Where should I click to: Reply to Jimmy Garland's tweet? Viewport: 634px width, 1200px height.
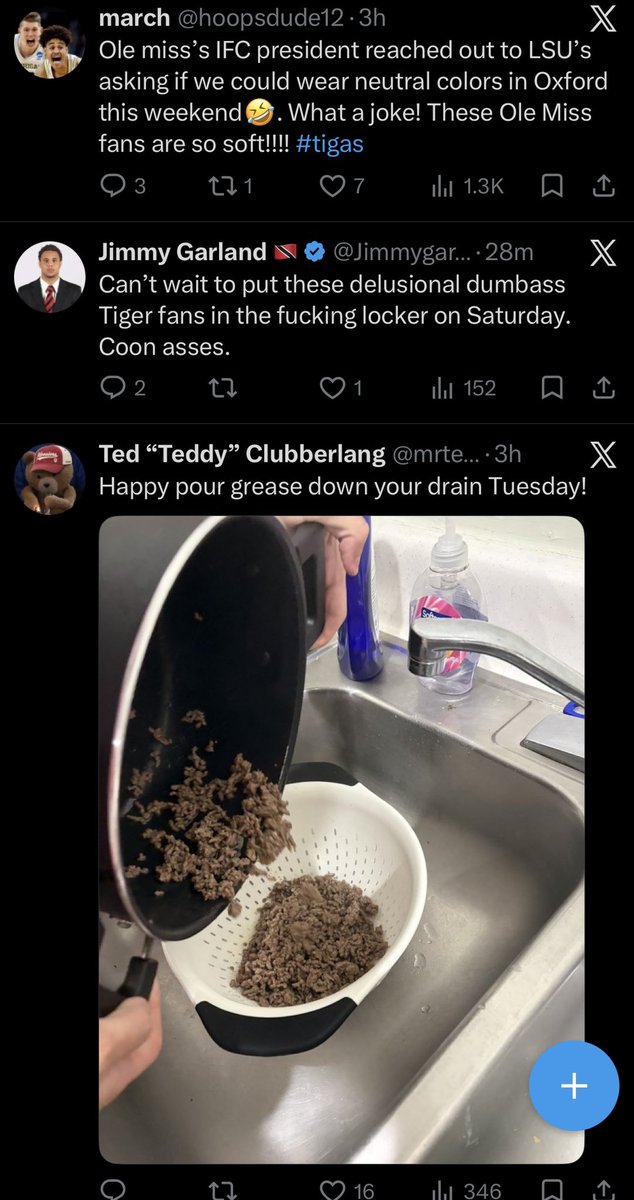click(124, 388)
